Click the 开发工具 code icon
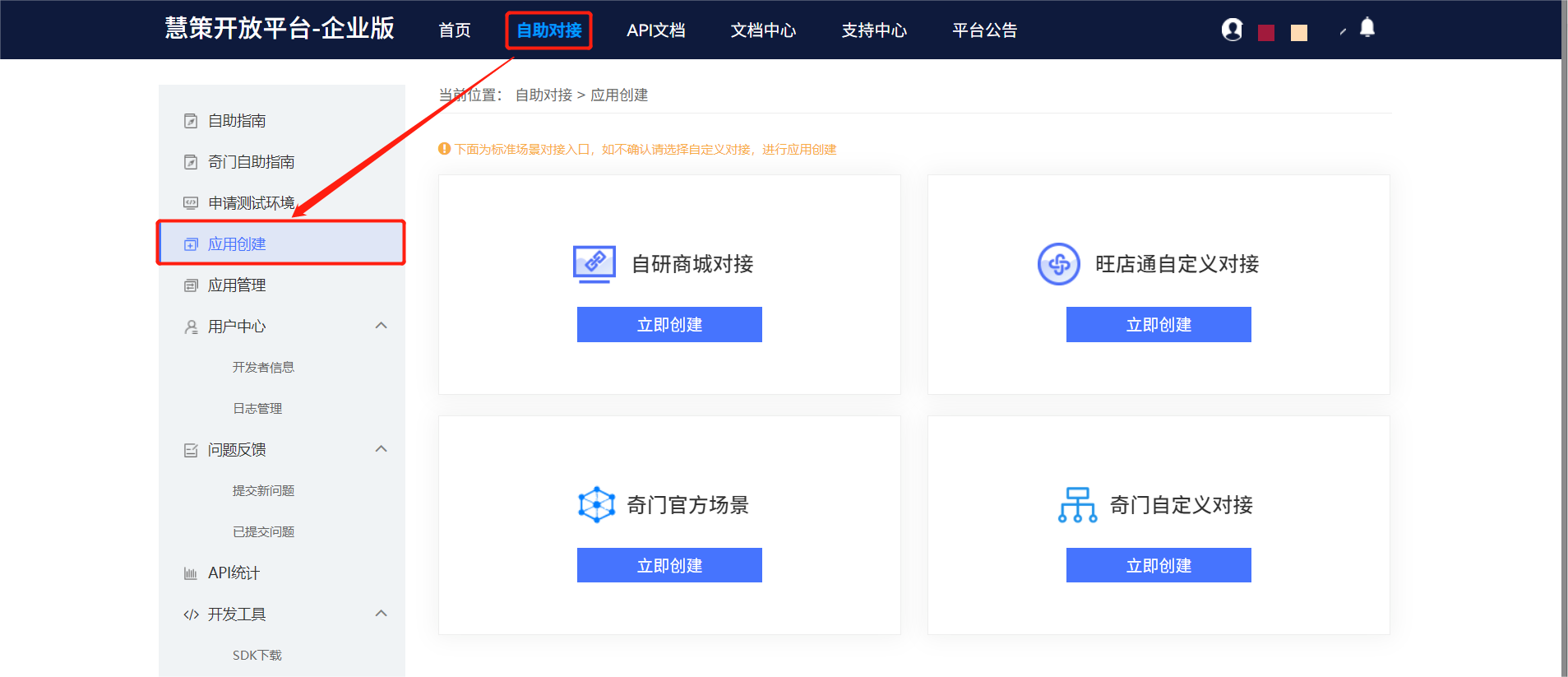The image size is (1568, 677). [x=191, y=614]
